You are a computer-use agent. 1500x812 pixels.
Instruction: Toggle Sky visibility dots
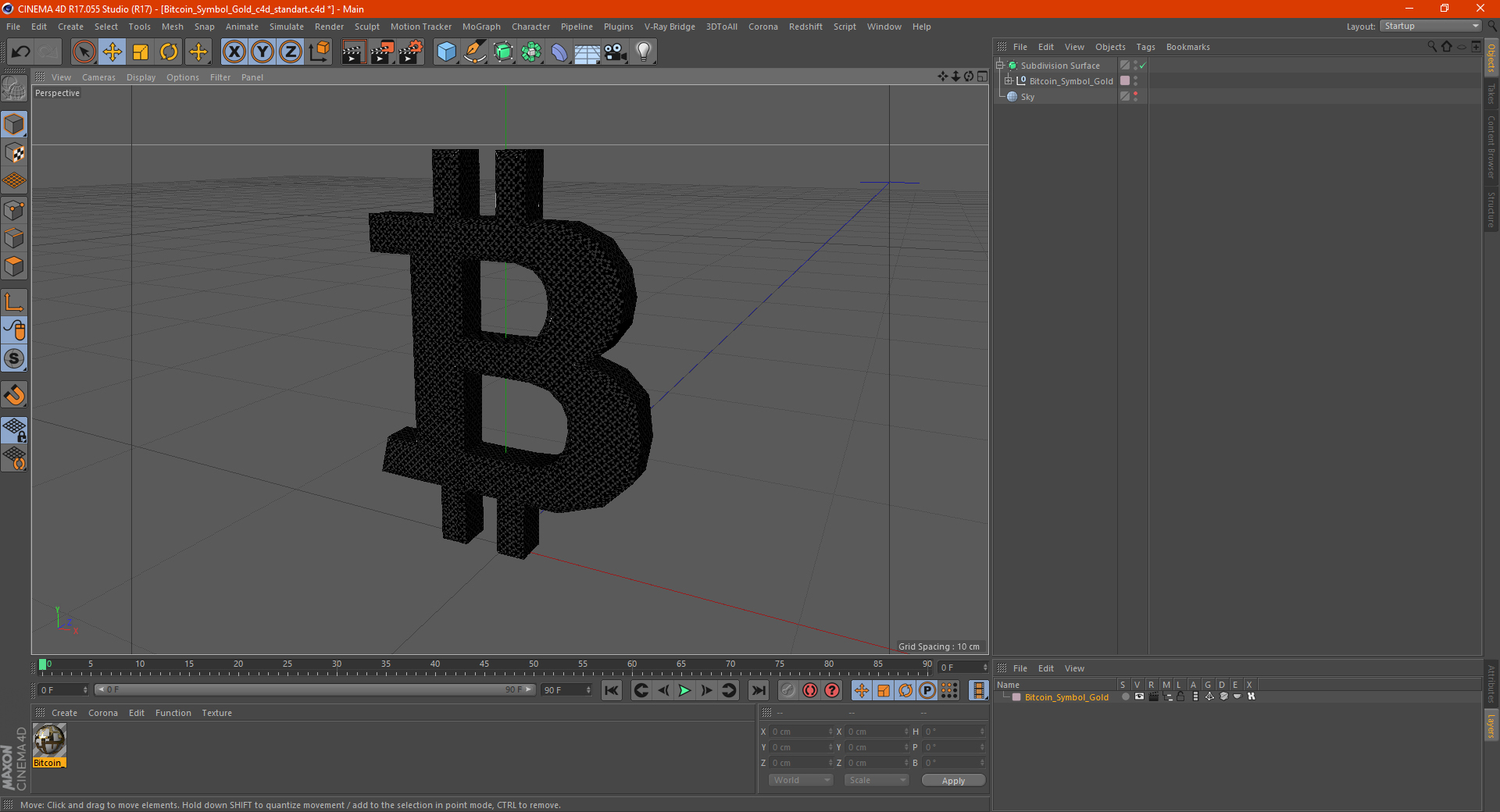1135,97
